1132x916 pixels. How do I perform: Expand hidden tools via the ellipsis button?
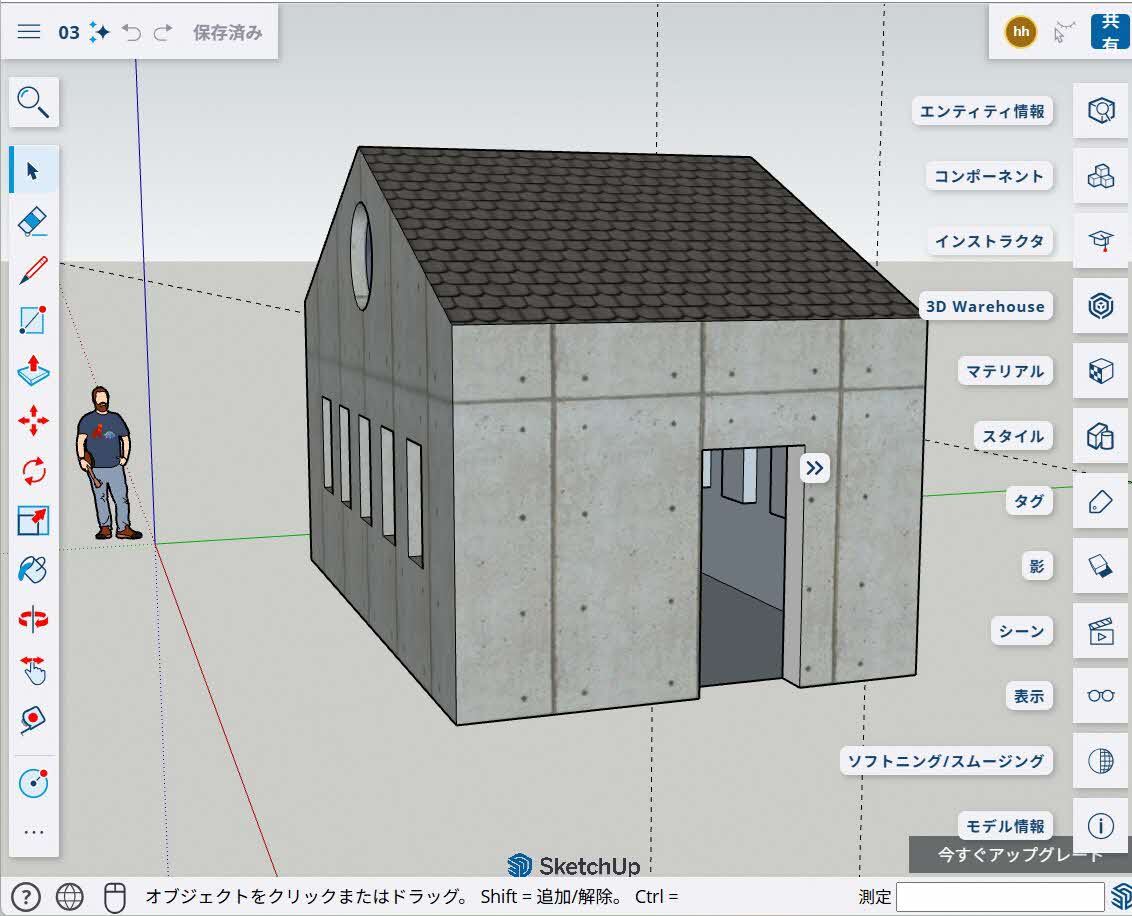tap(33, 831)
